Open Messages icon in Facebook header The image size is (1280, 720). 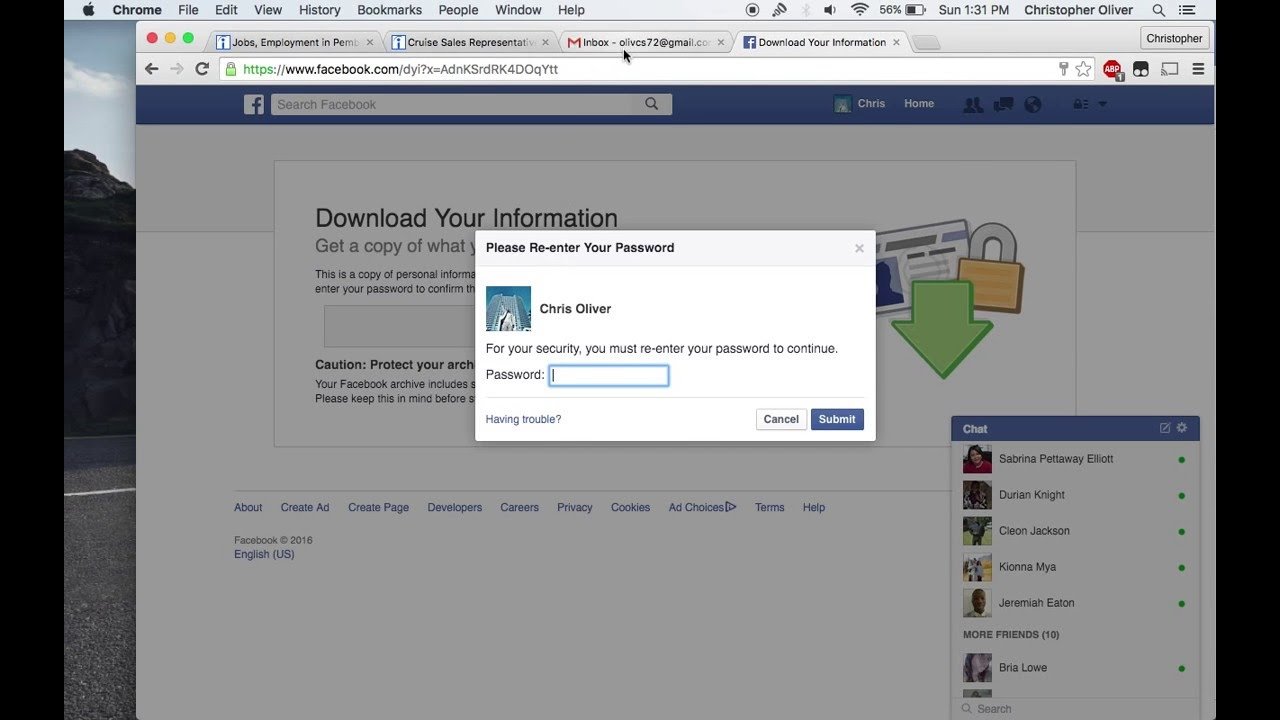pyautogui.click(x=1003, y=104)
